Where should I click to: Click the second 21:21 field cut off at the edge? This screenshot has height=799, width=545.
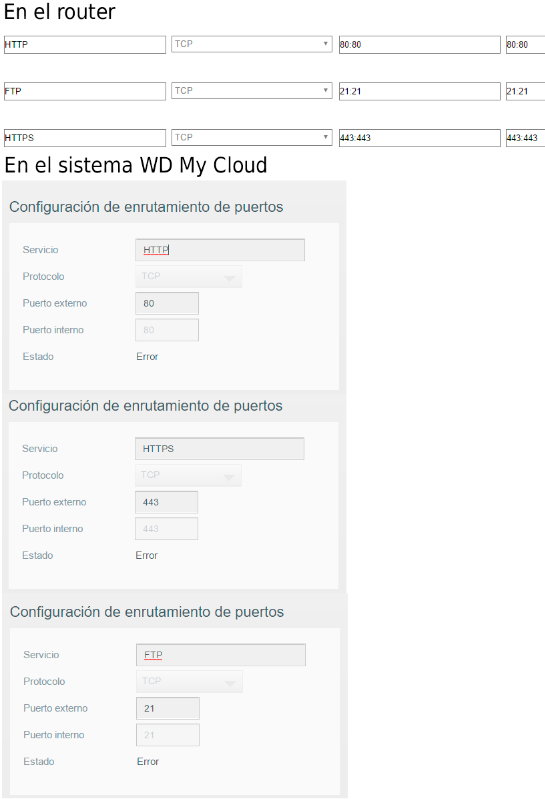click(526, 91)
